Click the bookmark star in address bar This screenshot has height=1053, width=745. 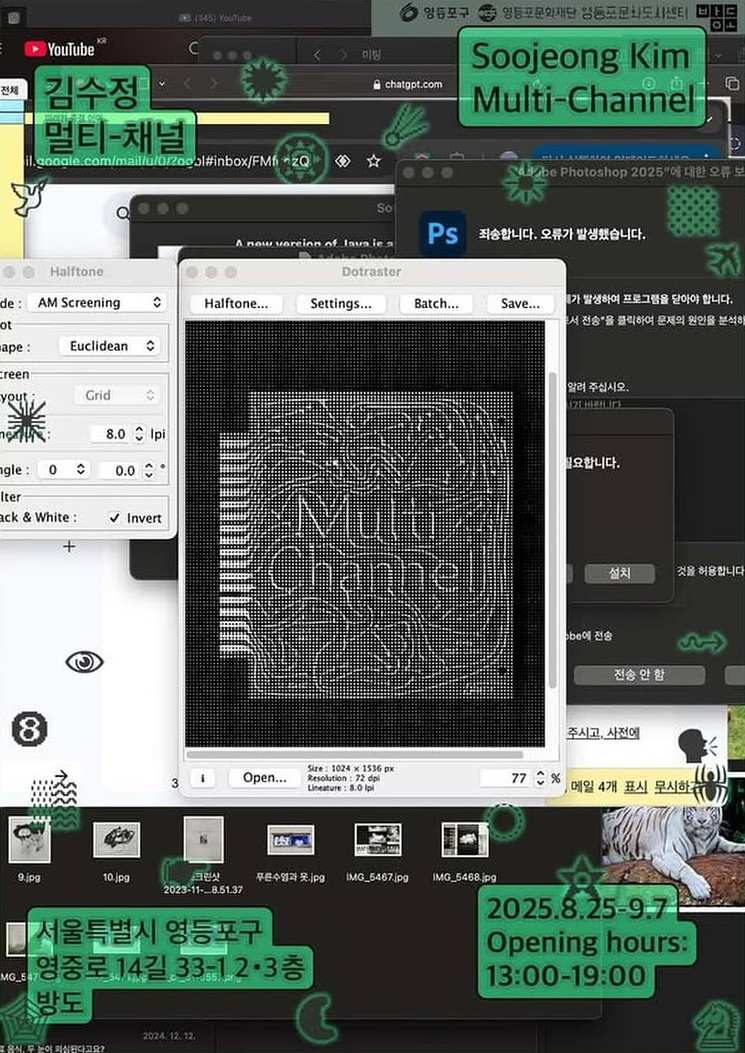(x=374, y=161)
